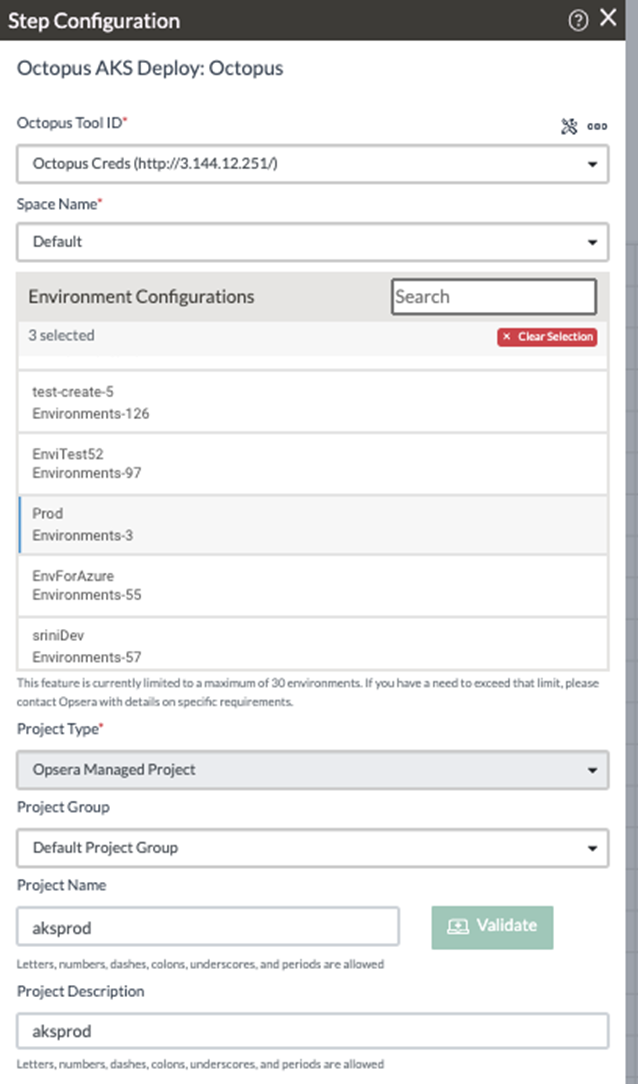Click the Validate button
Image resolution: width=638 pixels, height=1084 pixels.
coord(492,927)
